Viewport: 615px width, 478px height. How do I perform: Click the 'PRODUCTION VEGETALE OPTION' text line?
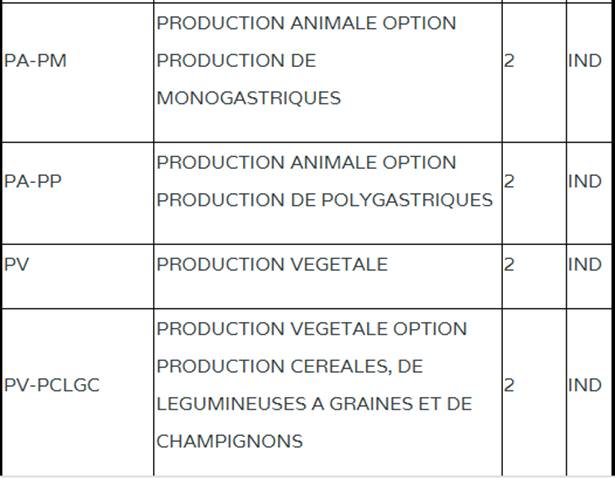311,329
